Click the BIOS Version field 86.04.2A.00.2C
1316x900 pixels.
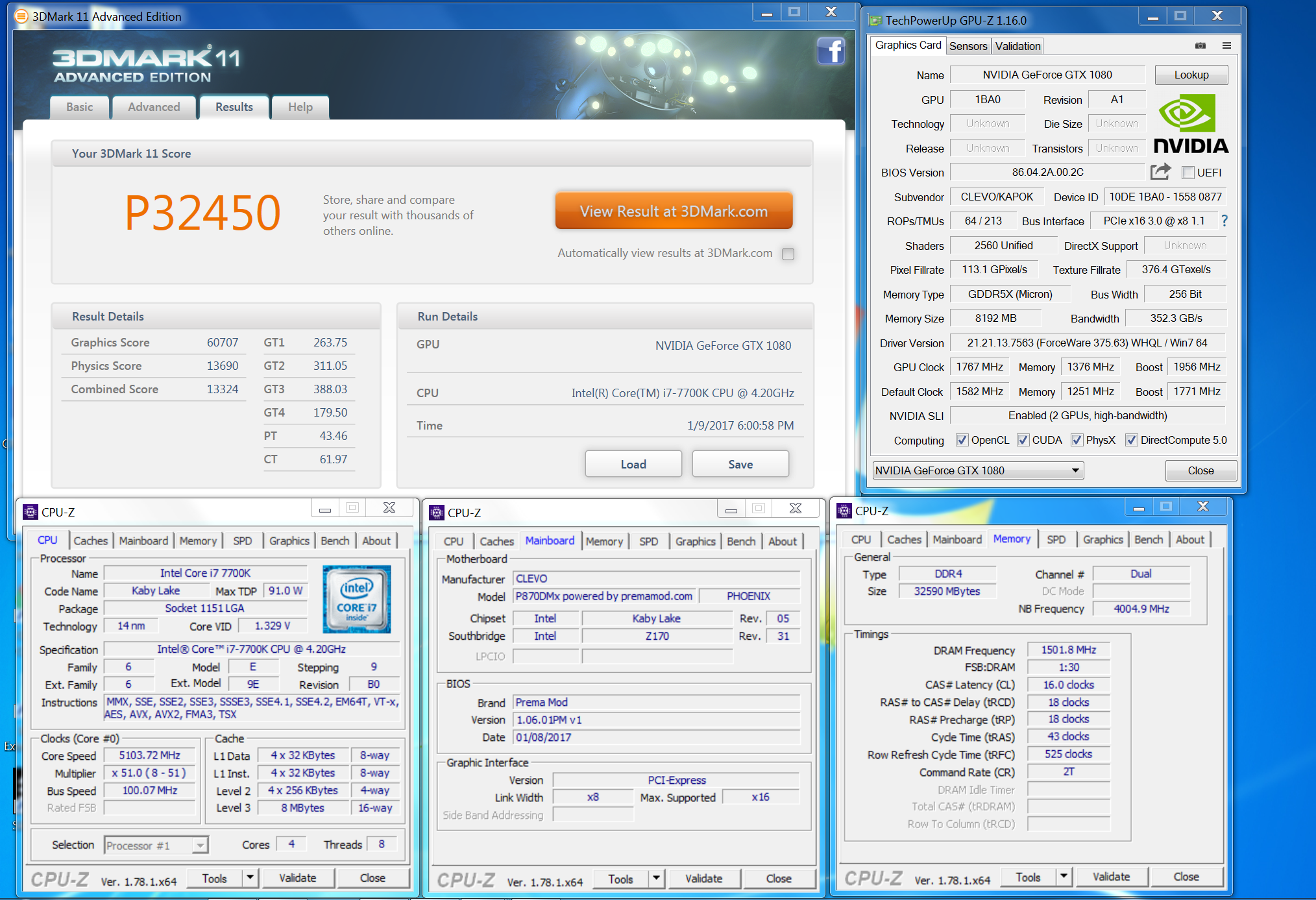pyautogui.click(x=1047, y=172)
